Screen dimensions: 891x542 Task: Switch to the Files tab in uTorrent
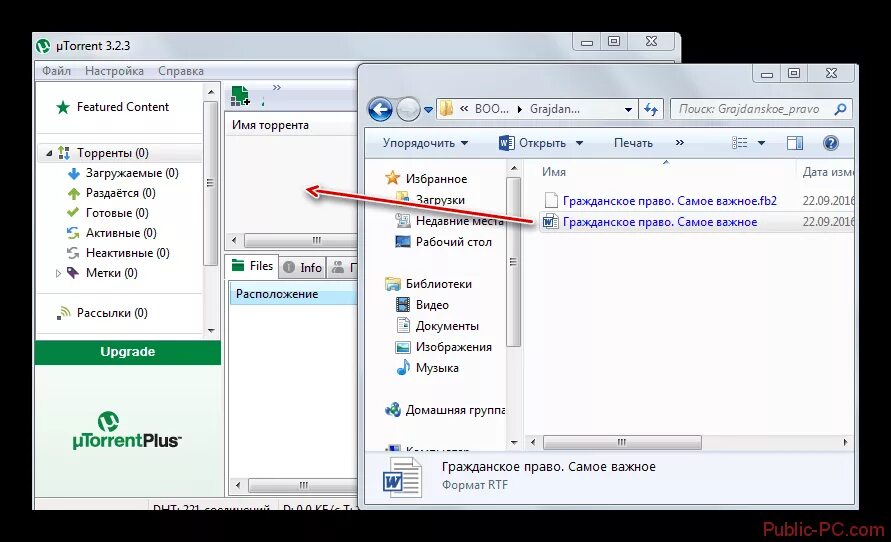(x=253, y=266)
